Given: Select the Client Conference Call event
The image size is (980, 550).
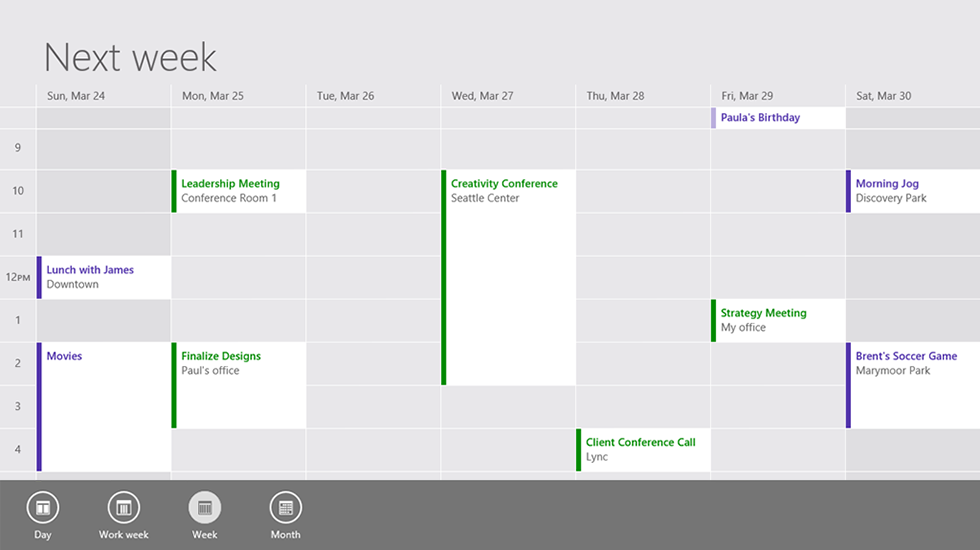Looking at the screenshot, I should pyautogui.click(x=644, y=450).
